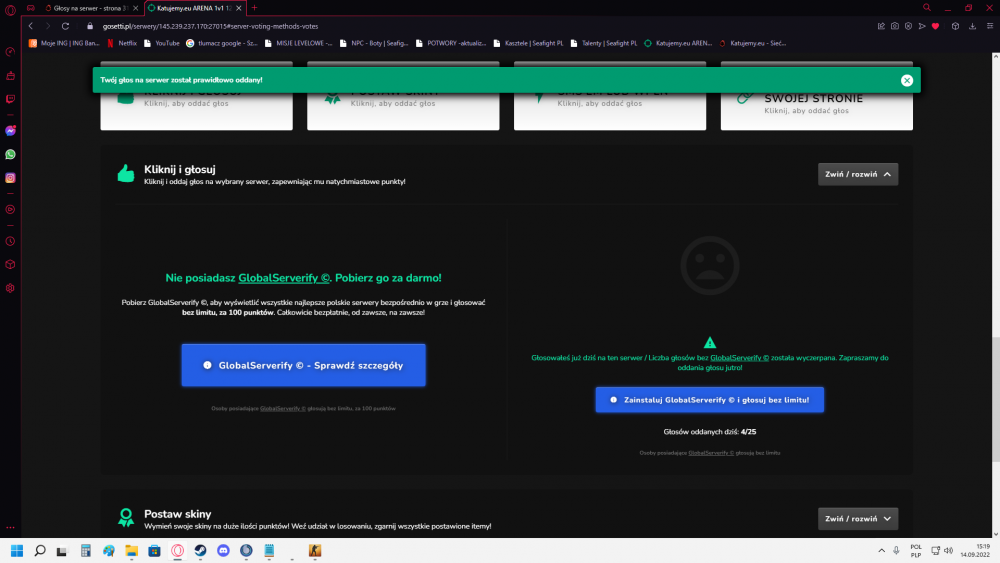The width and height of the screenshot is (1000, 563).
Task: Dismiss the green vote confirmation banner
Action: click(907, 80)
